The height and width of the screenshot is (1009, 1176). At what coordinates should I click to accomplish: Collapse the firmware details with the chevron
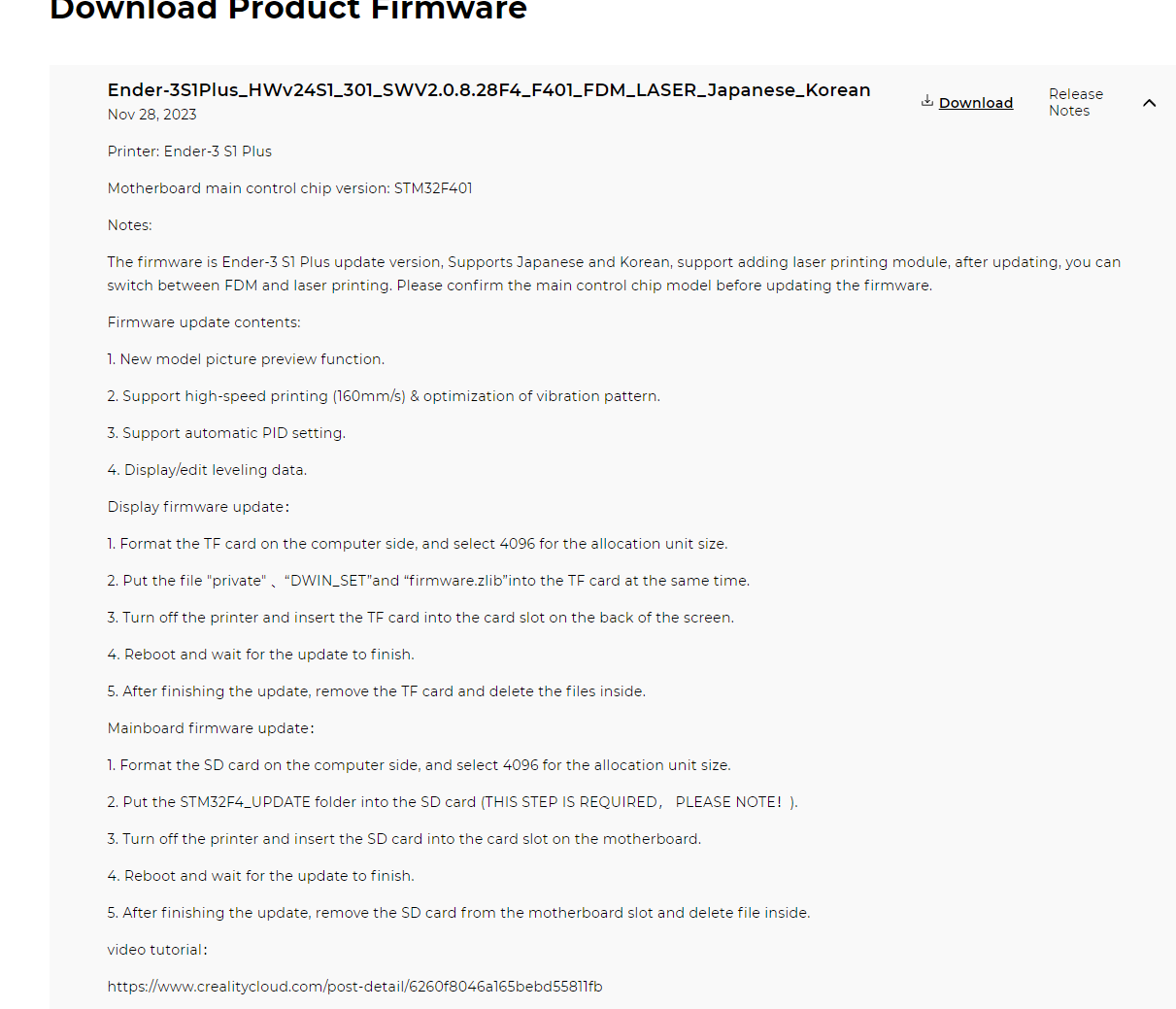(1149, 103)
